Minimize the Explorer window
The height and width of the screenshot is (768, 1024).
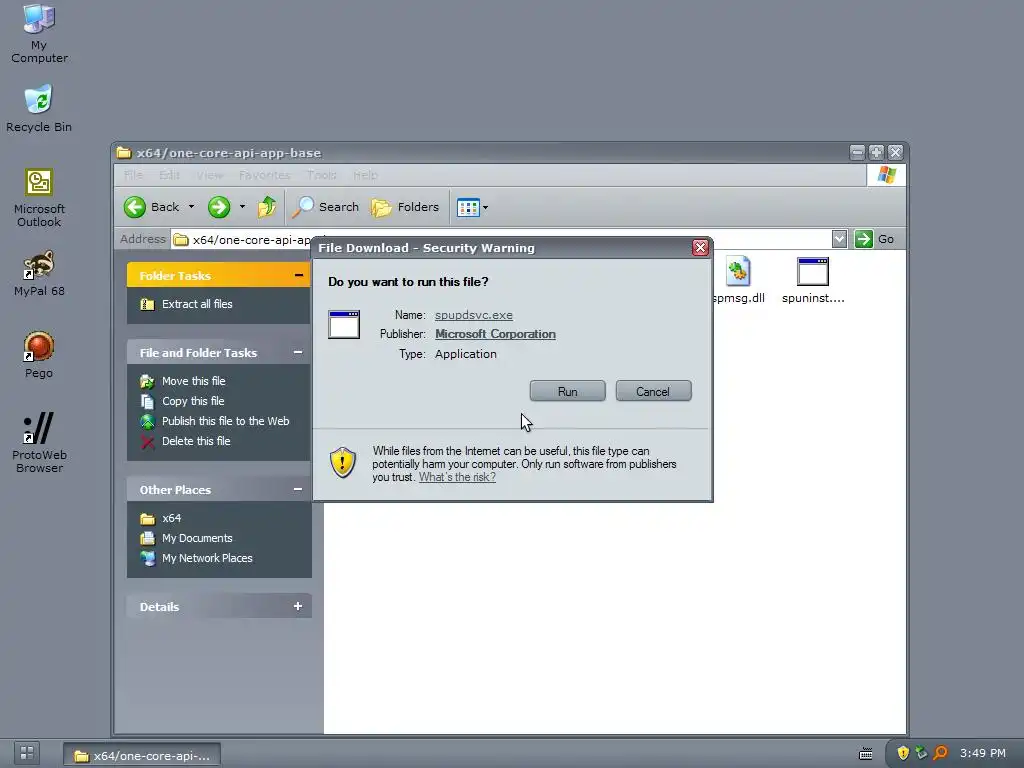pos(857,152)
